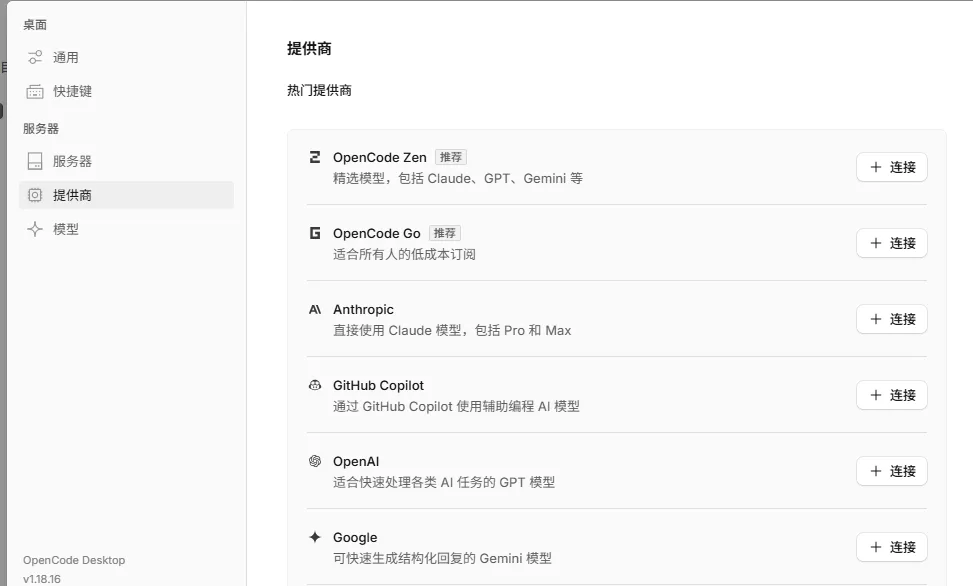Image resolution: width=973 pixels, height=586 pixels.
Task: Click the OpenCode Go logo icon
Action: click(x=315, y=233)
